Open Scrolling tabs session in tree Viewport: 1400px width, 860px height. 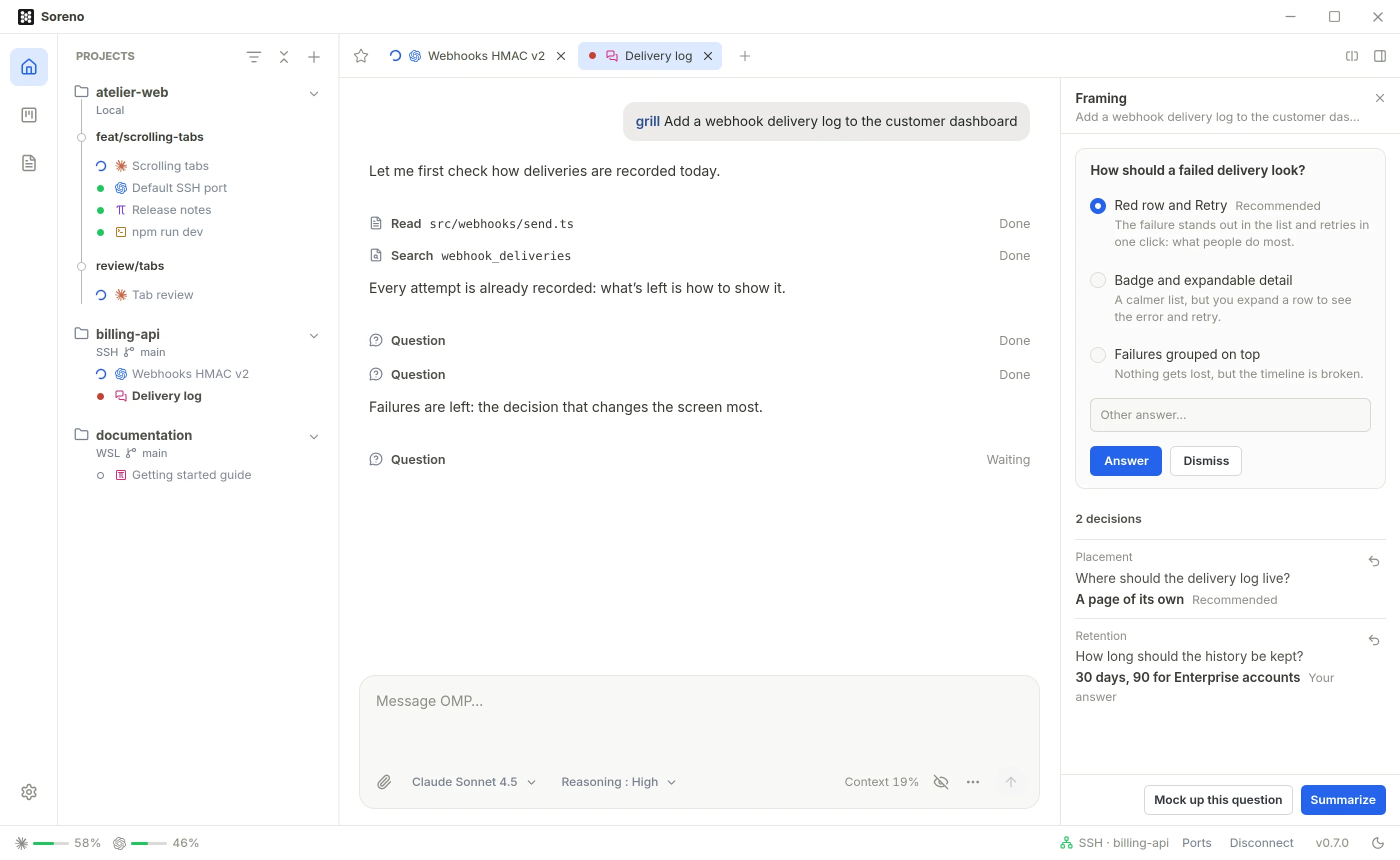coord(170,166)
